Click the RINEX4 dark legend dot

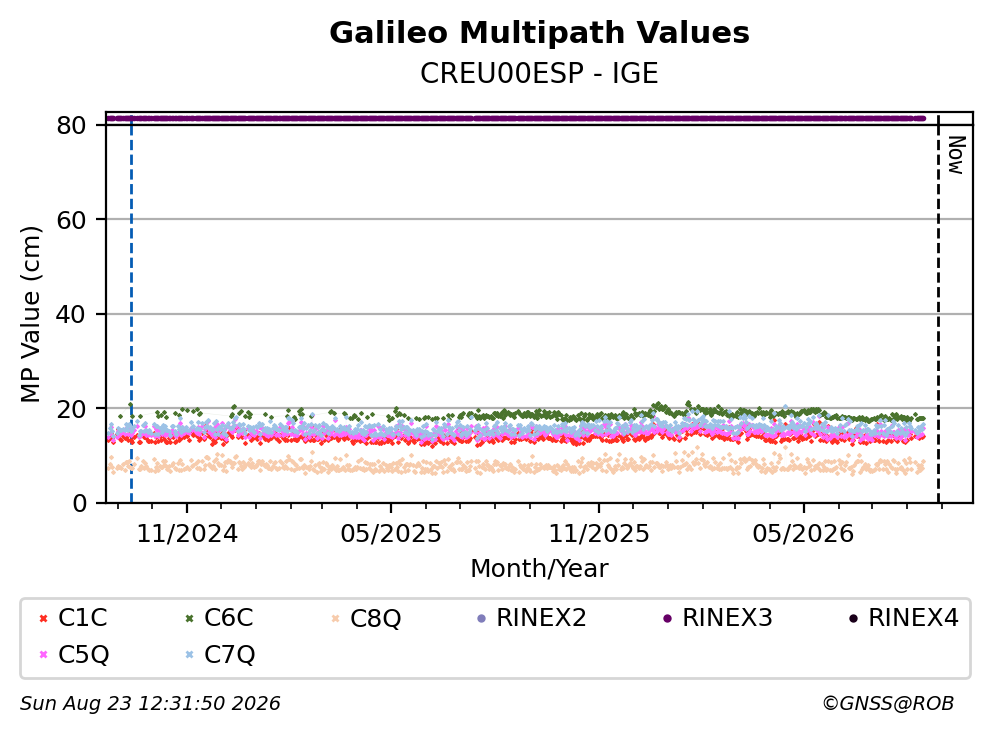pos(853,619)
